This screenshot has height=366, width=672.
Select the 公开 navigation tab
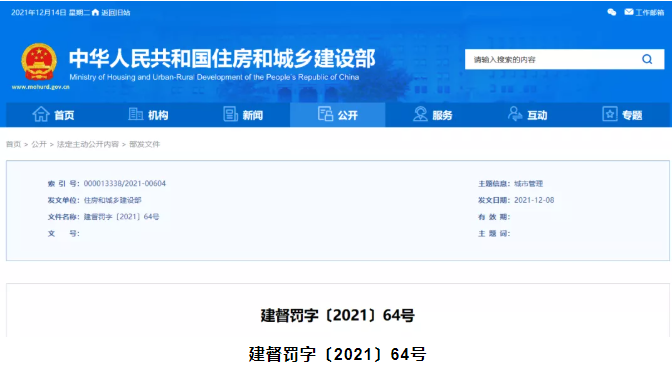click(338, 115)
